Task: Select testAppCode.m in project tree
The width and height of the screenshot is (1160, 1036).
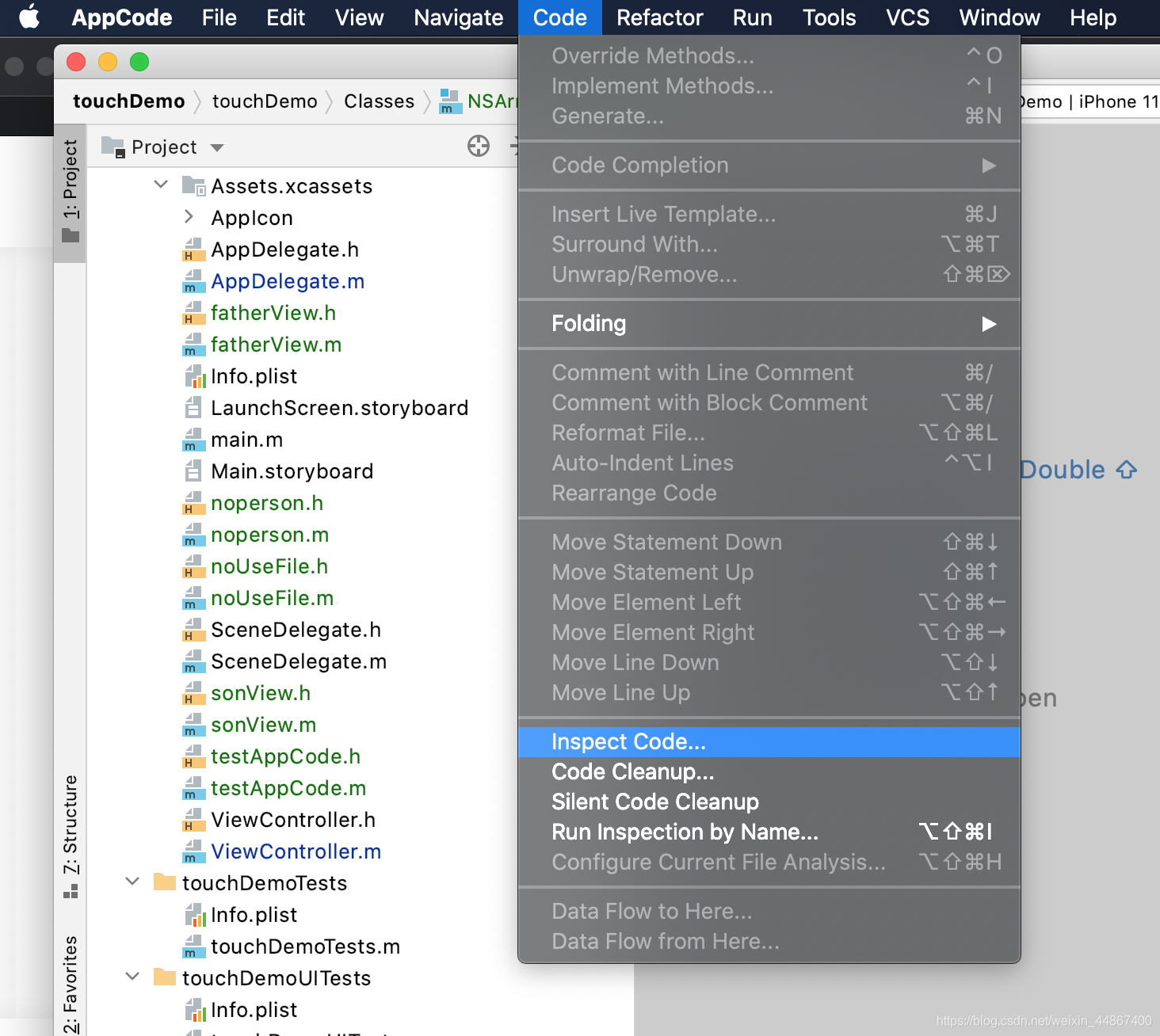Action: tap(288, 788)
